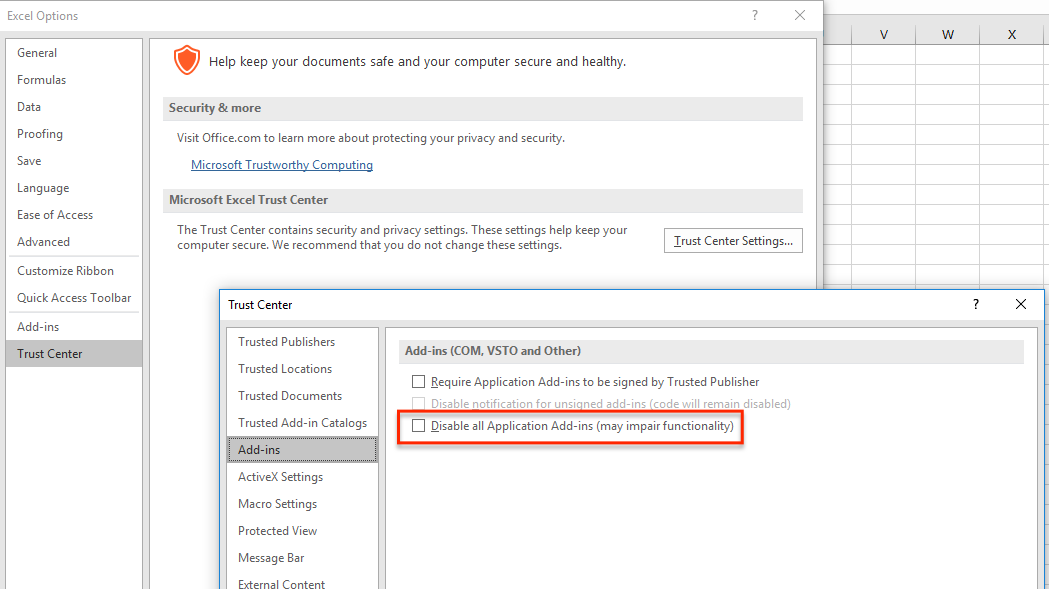Select General in Excel Options sidebar
The image size is (1049, 589).
pyautogui.click(x=37, y=53)
